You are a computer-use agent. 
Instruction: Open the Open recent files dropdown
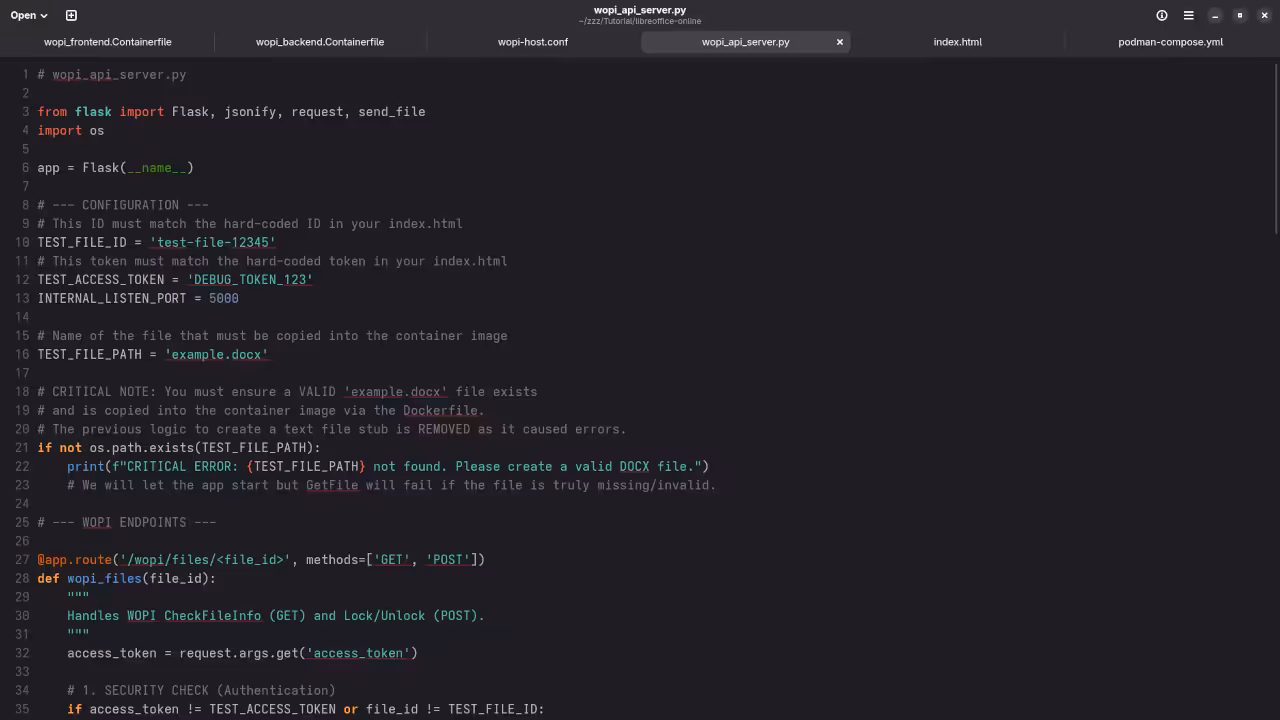point(29,15)
